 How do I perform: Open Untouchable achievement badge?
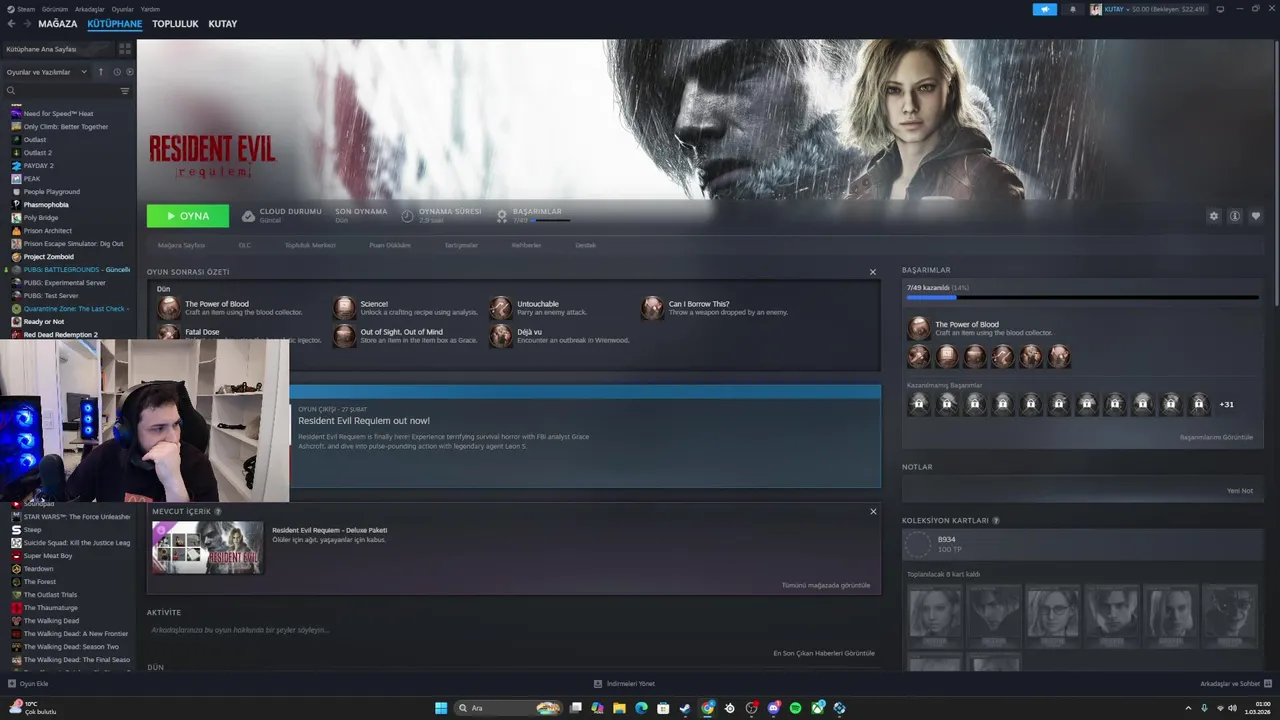[x=501, y=307]
